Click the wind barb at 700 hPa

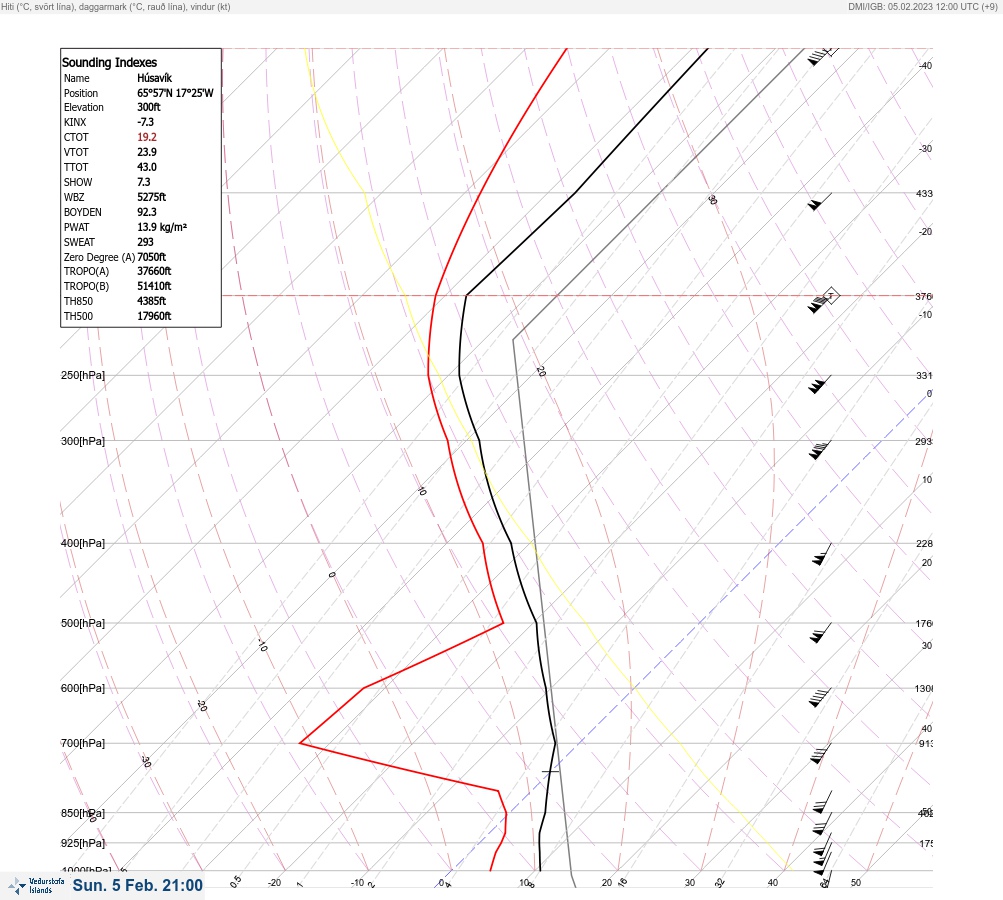pyautogui.click(x=821, y=754)
